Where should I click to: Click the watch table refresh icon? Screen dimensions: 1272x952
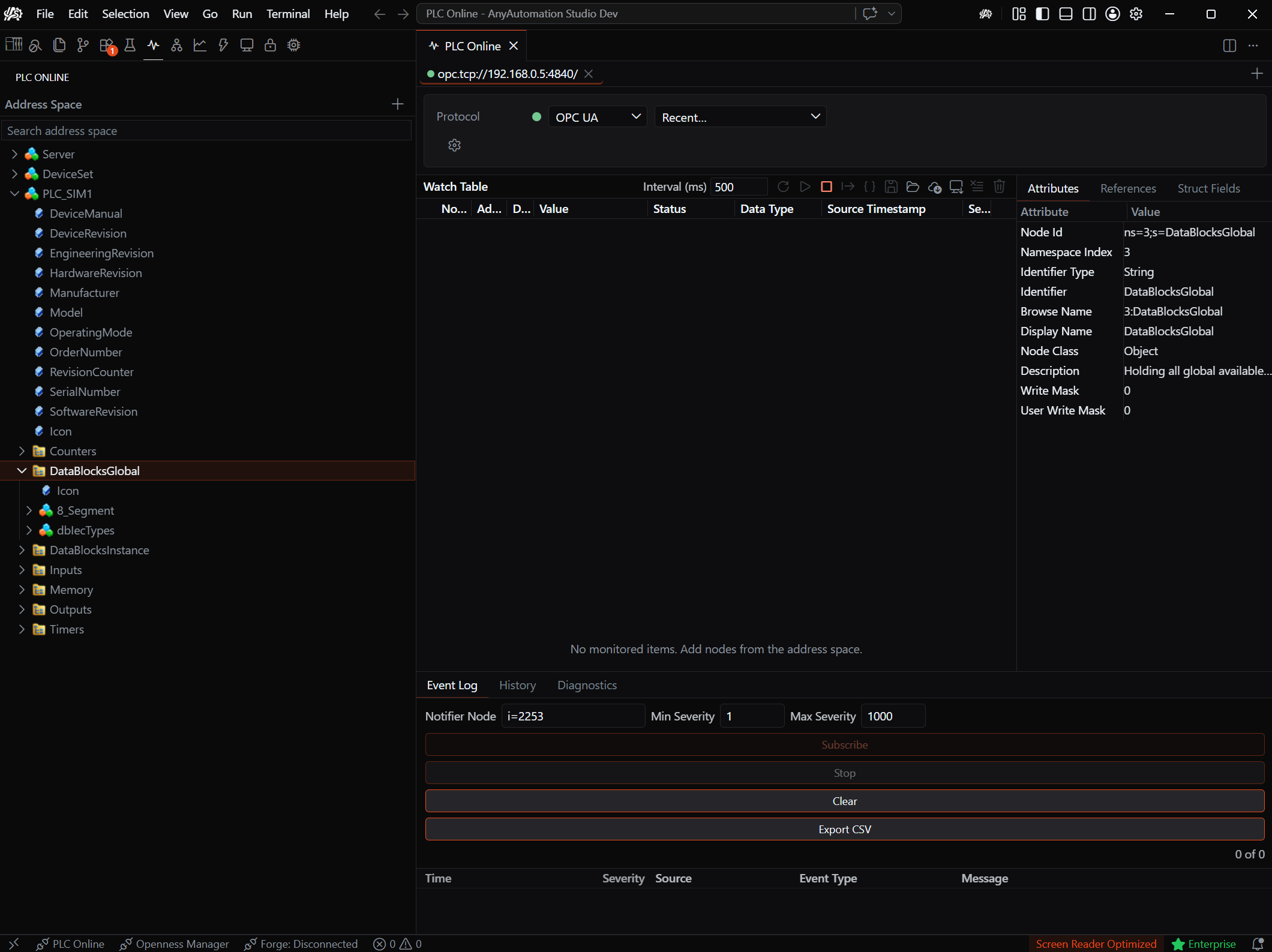pos(783,187)
